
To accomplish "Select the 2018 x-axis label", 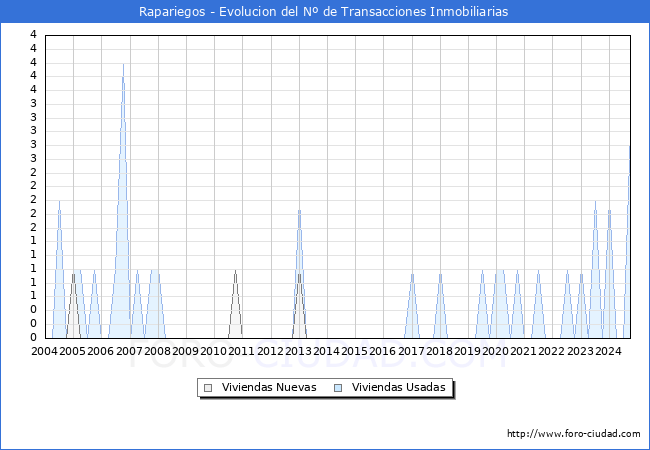I will coord(439,351).
